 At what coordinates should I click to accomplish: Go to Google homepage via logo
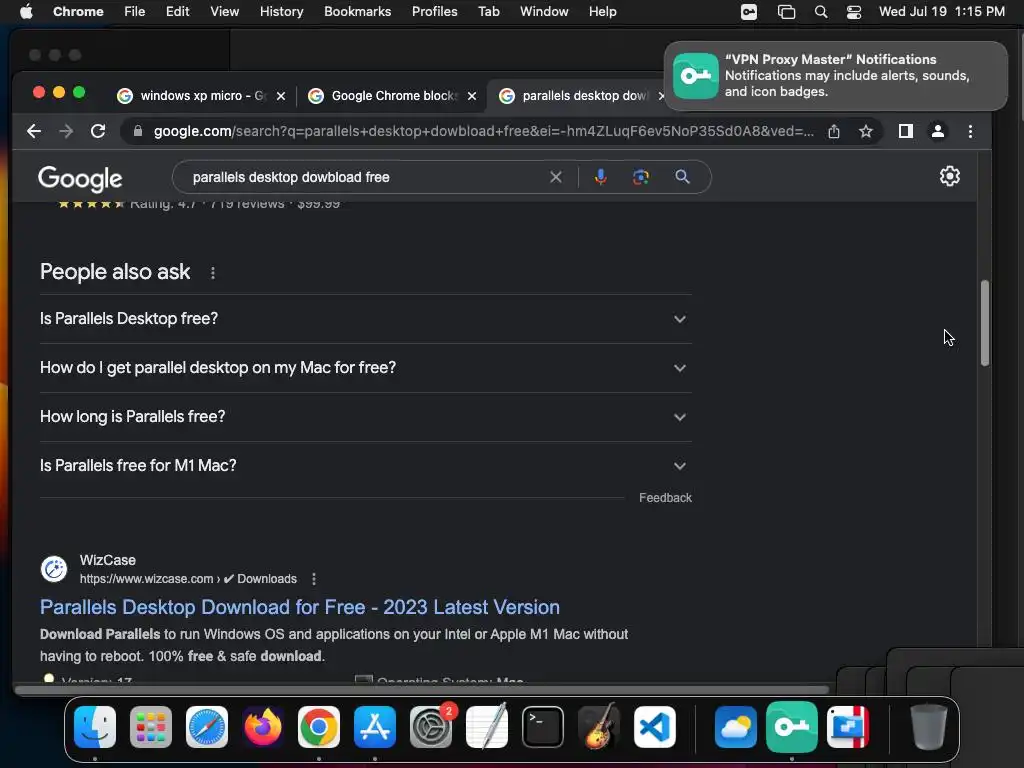click(80, 178)
